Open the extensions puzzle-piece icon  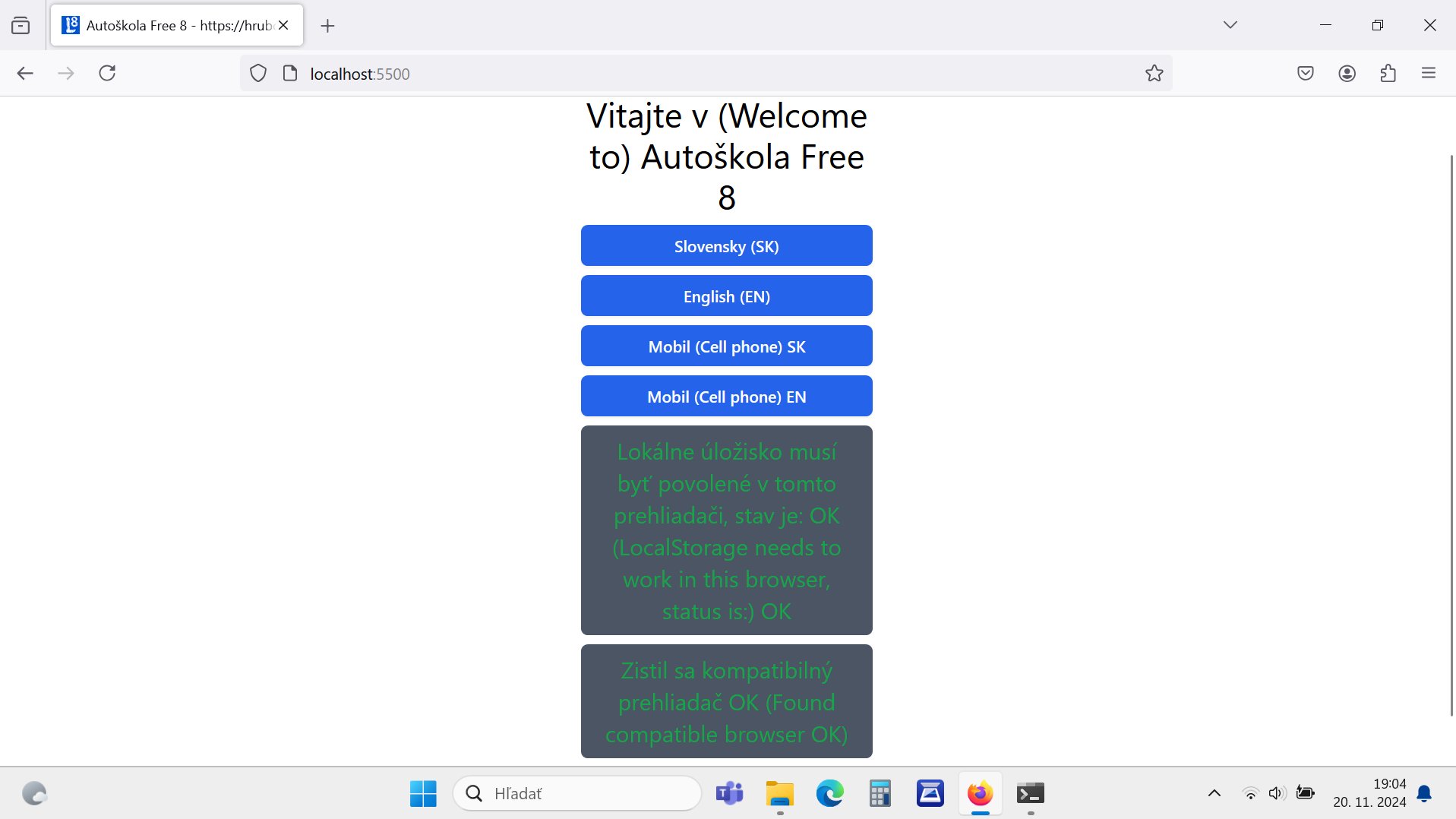click(1388, 73)
